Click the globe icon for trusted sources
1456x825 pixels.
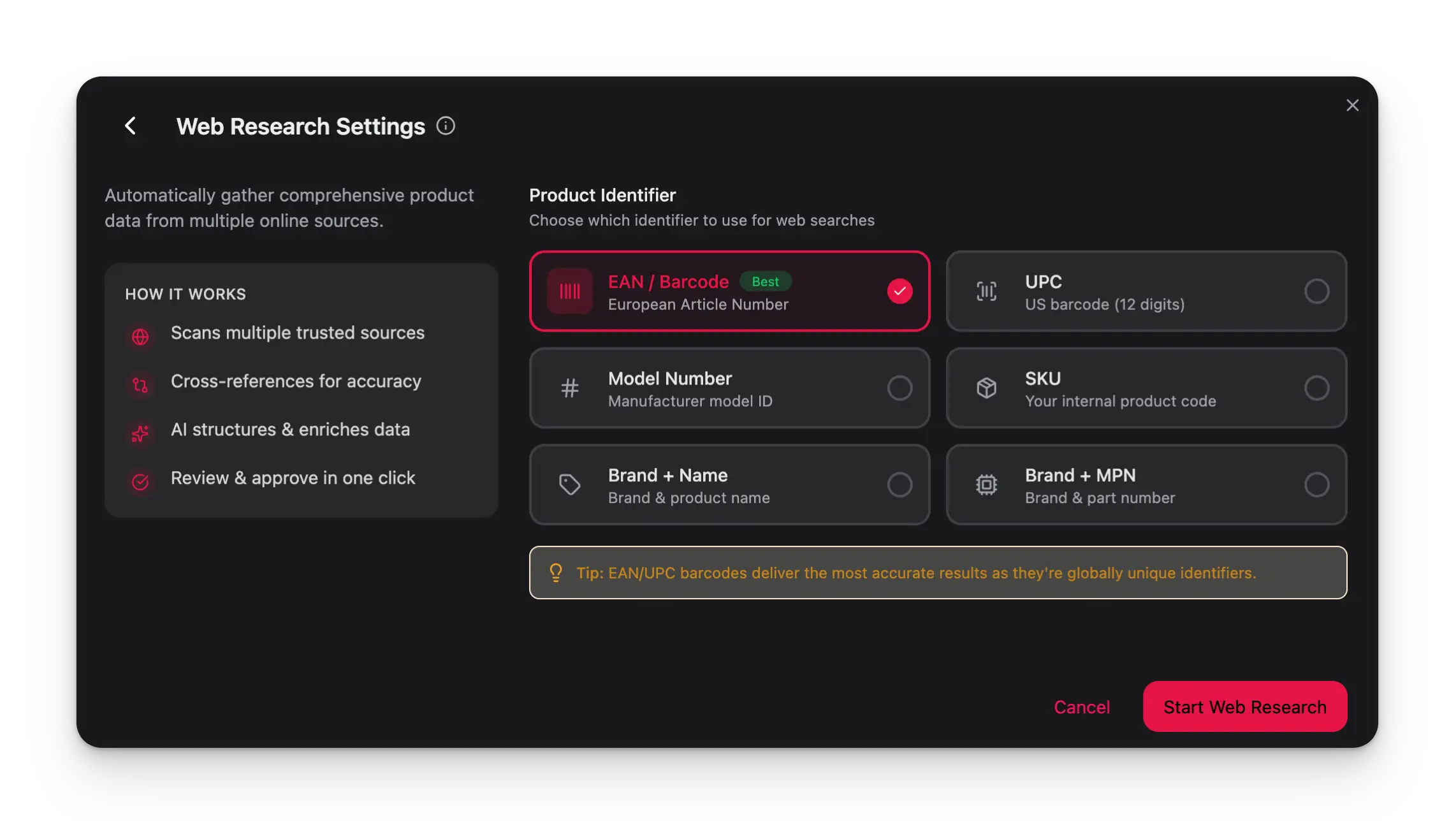coord(140,337)
